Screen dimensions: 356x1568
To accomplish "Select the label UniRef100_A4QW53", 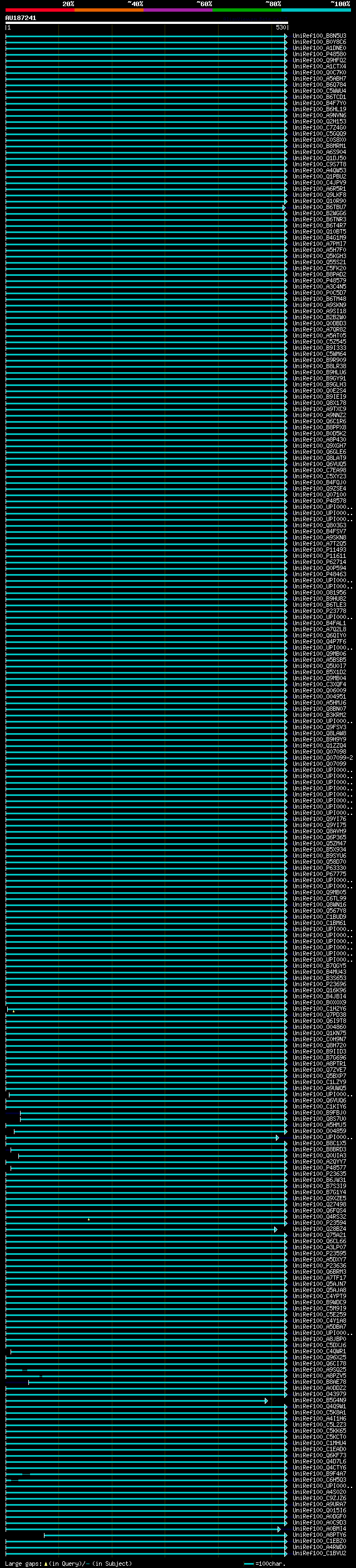I will [319, 170].
